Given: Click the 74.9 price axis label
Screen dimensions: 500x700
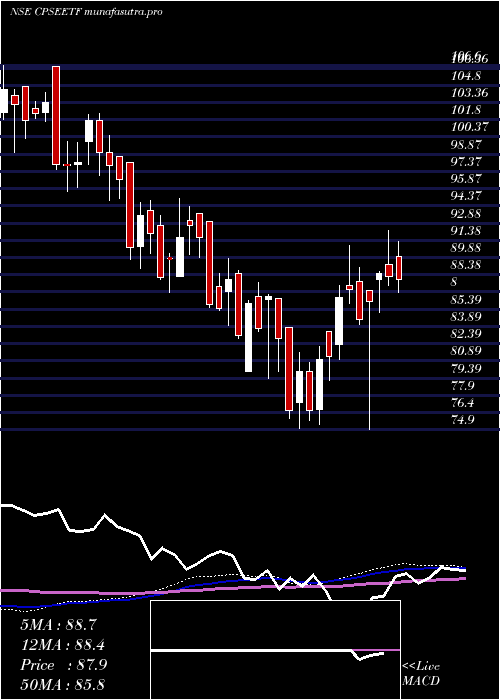Looking at the screenshot, I should click(462, 420).
